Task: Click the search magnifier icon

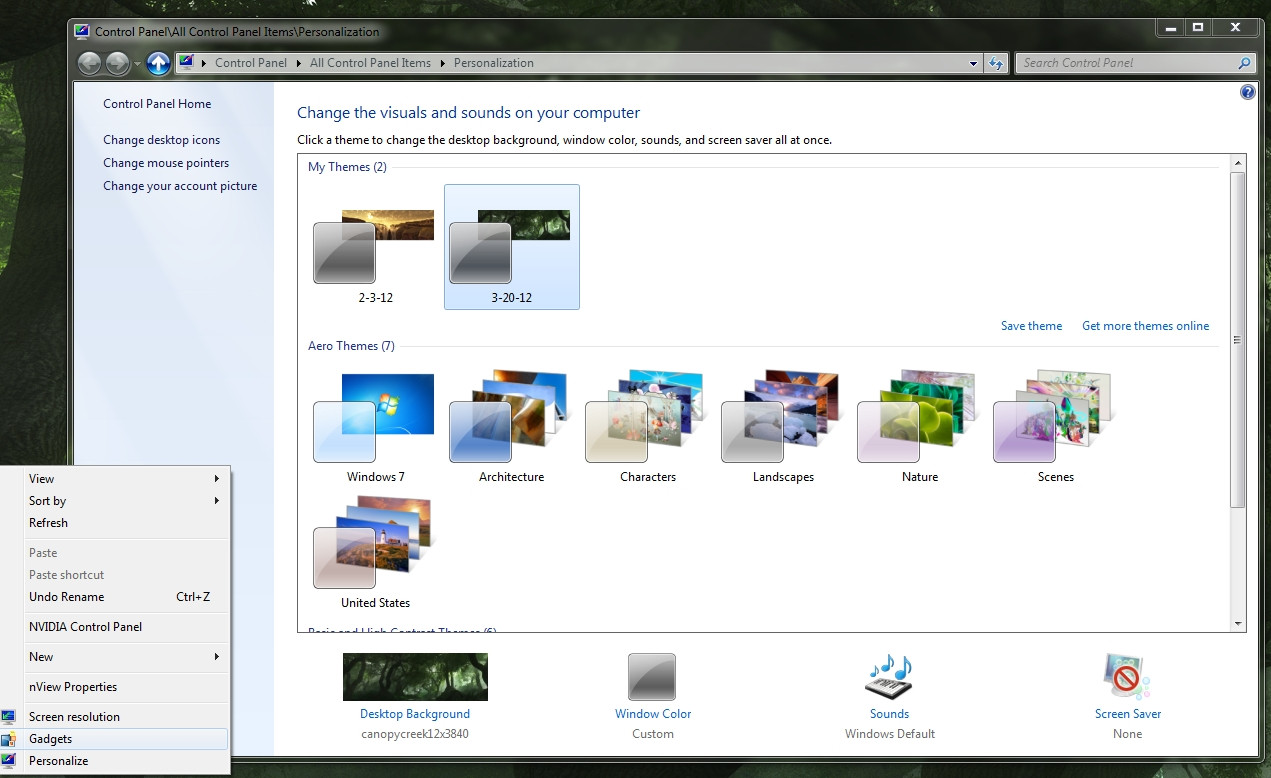Action: click(1244, 63)
